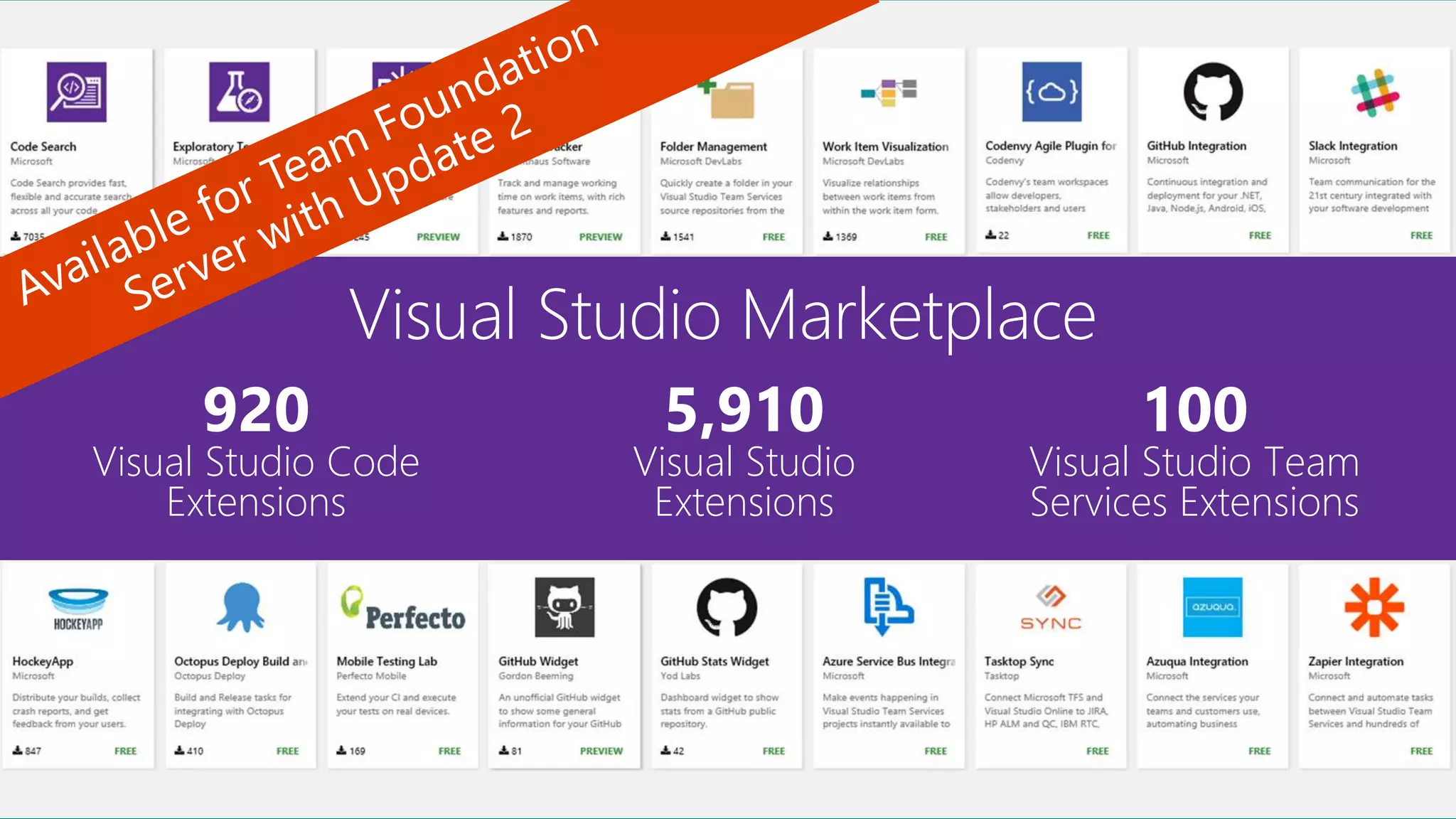1456x819 pixels.
Task: Click the Exploratory Testing flask icon
Action: (x=240, y=92)
